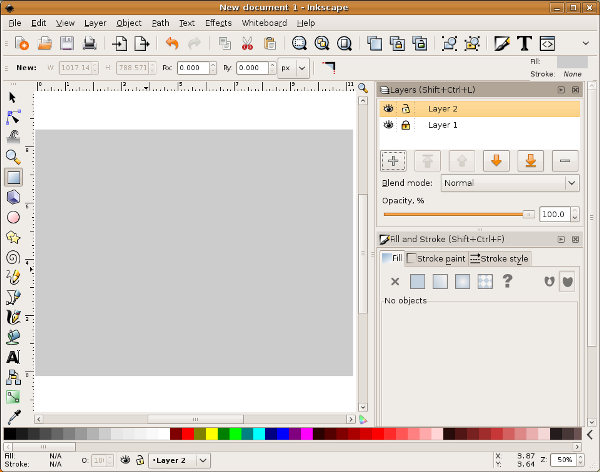Click the Undo arrow icon
The image size is (600, 472).
[171, 43]
